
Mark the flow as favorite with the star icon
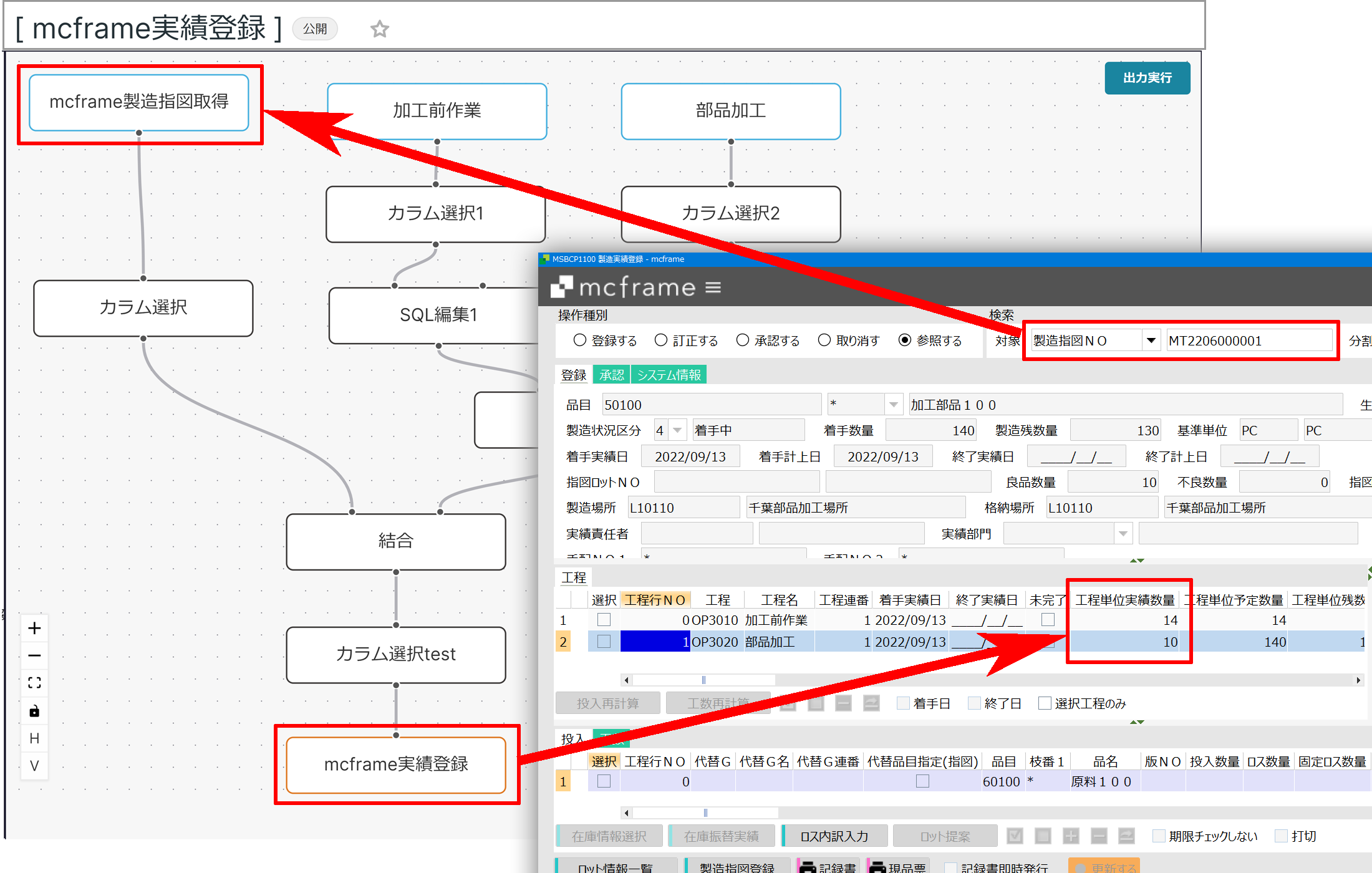(379, 29)
